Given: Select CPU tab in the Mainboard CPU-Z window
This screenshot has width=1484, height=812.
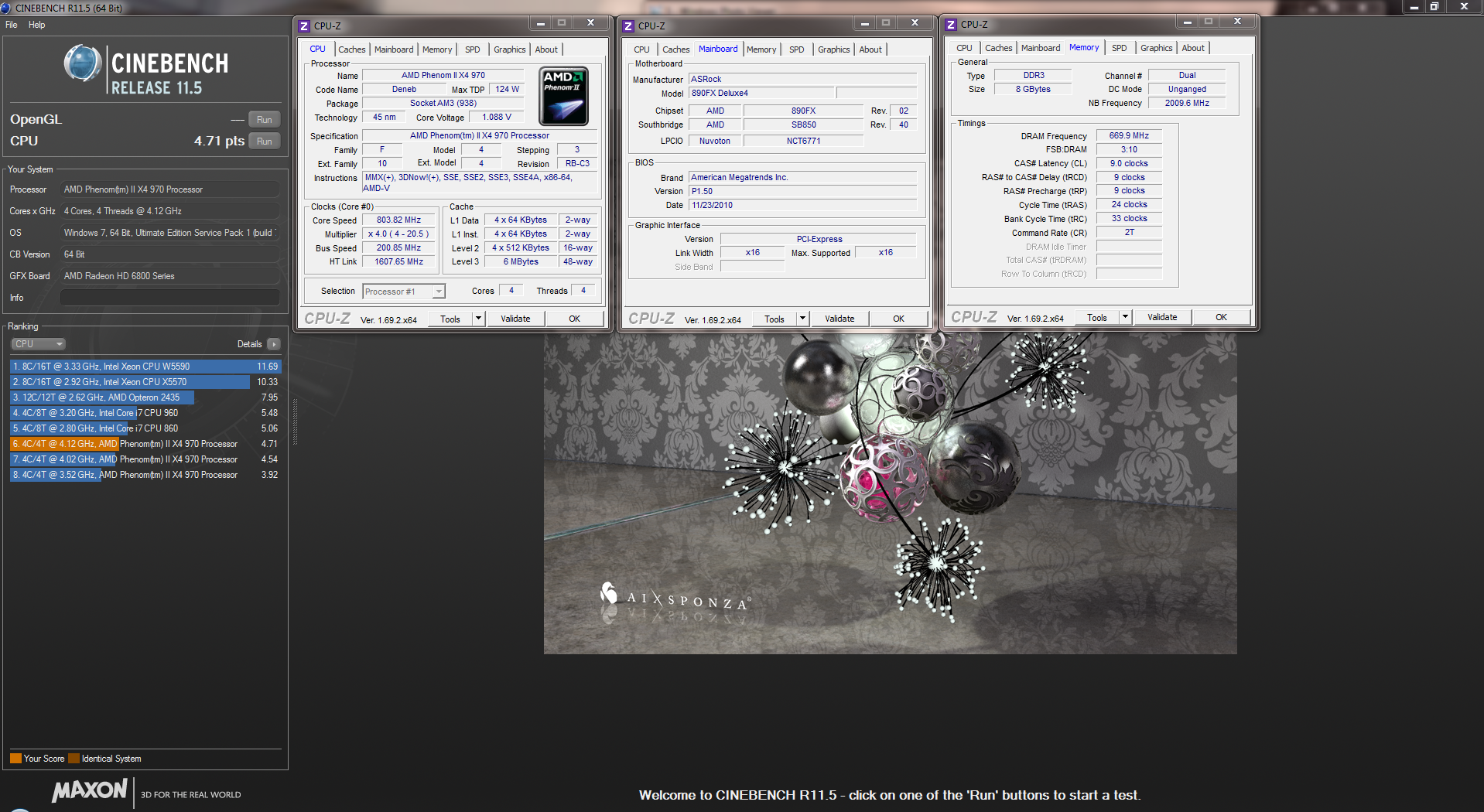Looking at the screenshot, I should 642,49.
